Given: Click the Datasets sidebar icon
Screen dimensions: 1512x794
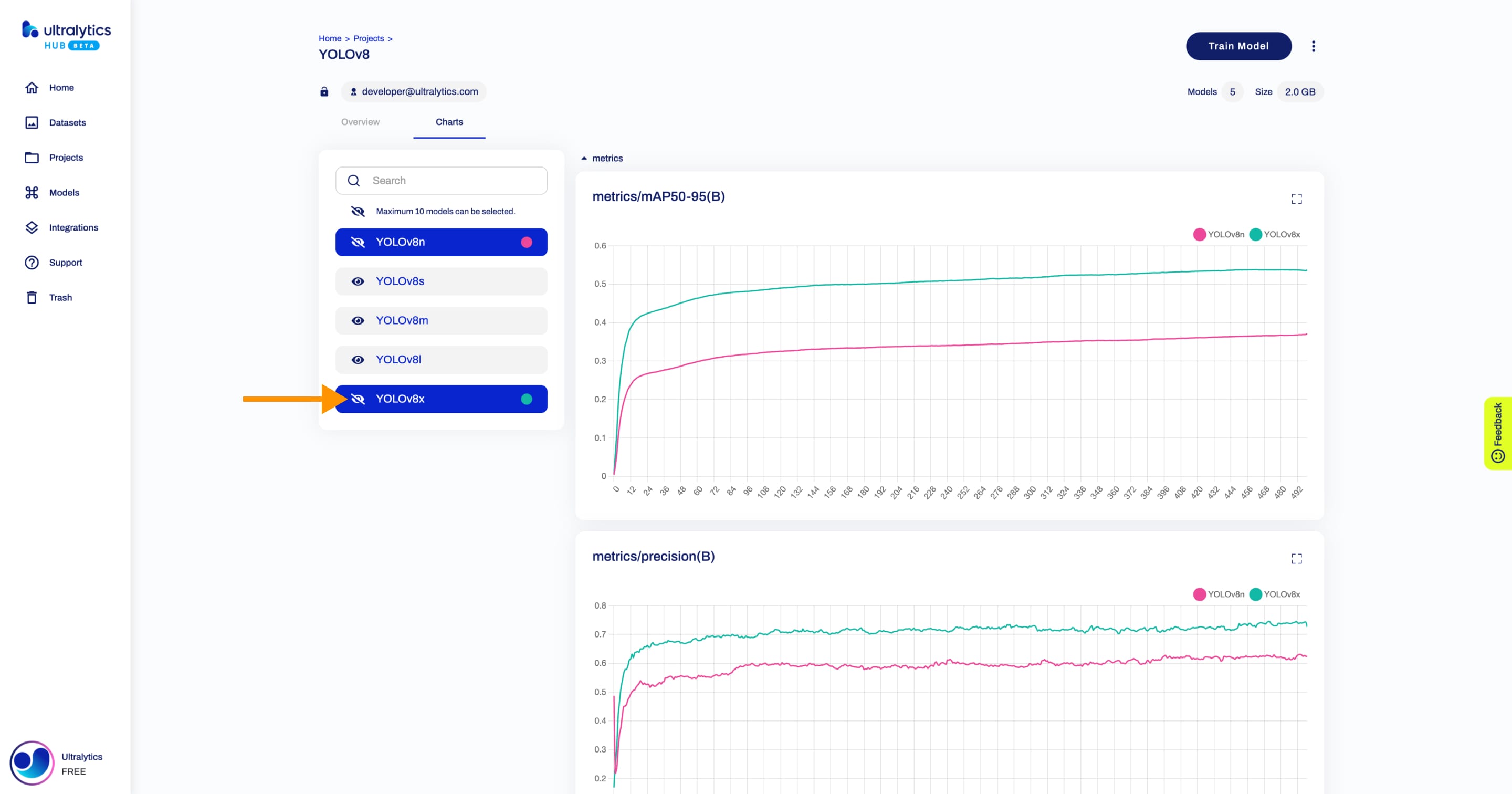Looking at the screenshot, I should [x=33, y=122].
